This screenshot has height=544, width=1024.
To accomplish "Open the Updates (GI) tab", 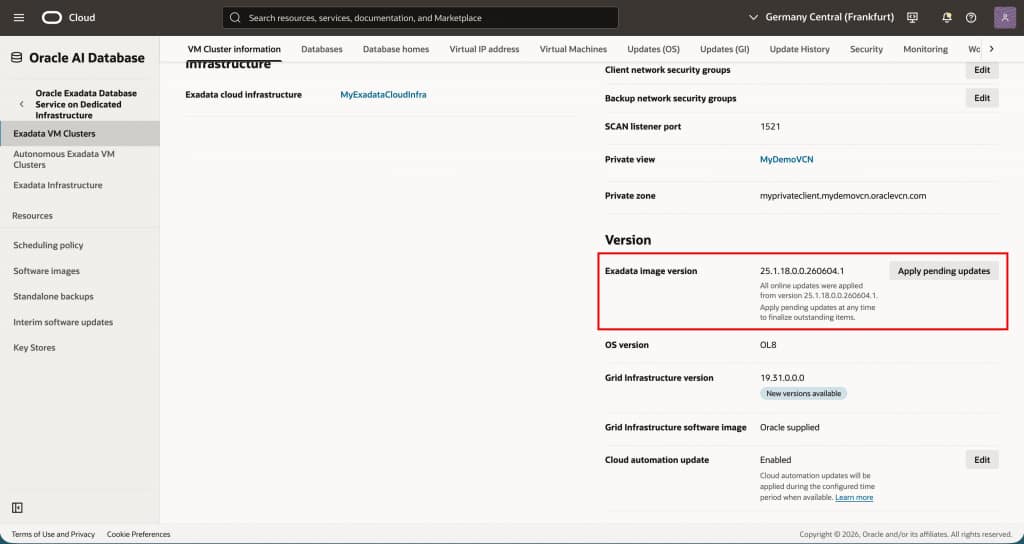I will coord(724,49).
